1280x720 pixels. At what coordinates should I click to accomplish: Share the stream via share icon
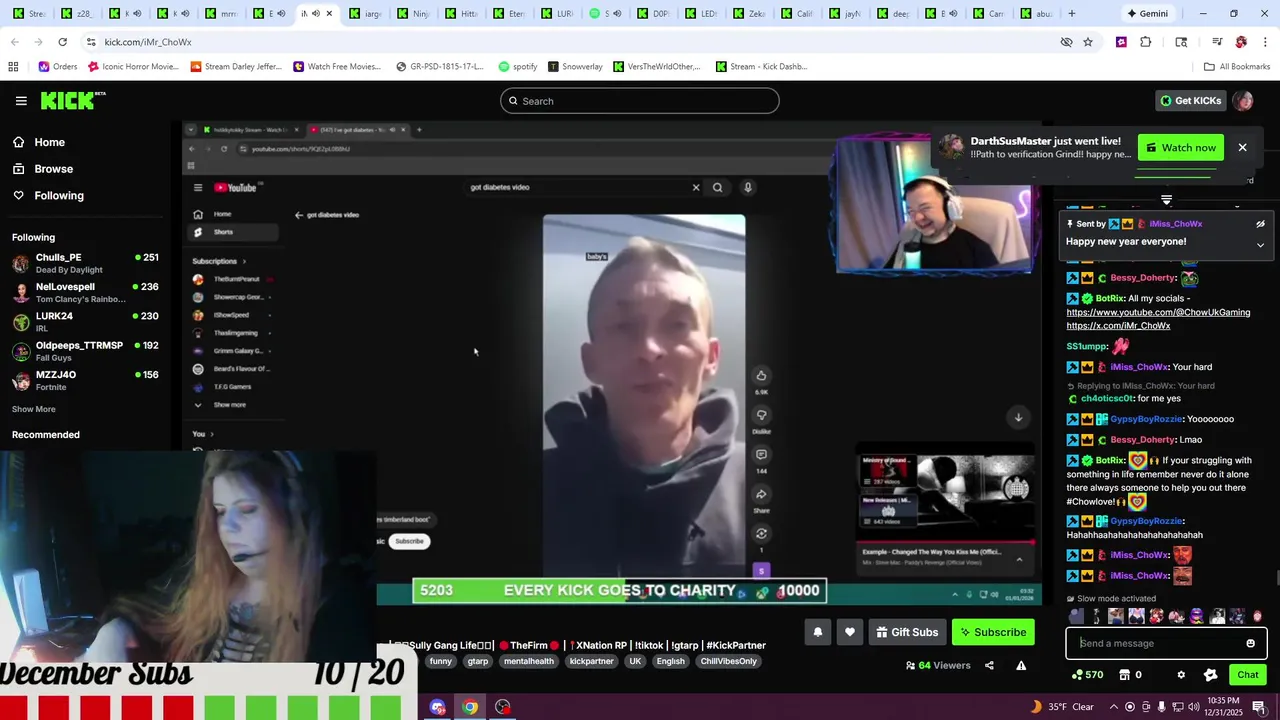[x=989, y=665]
